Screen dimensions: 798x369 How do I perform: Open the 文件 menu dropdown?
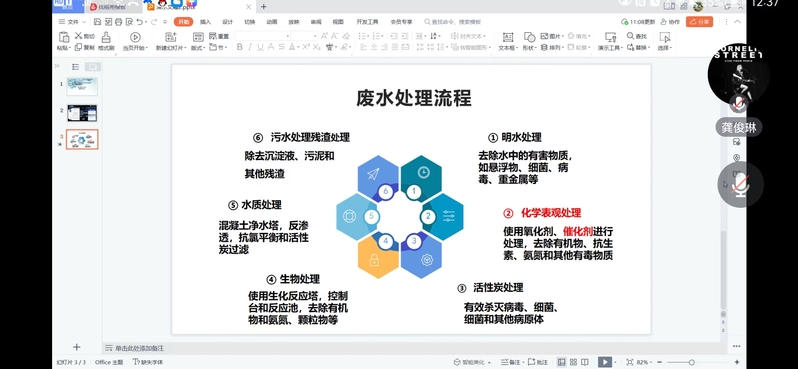(x=70, y=22)
